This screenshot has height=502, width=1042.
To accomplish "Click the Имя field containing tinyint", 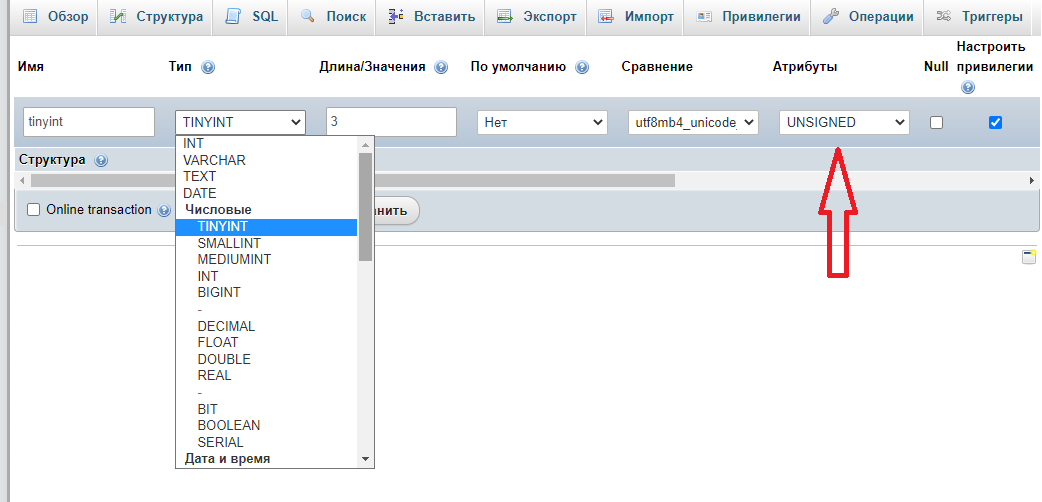I will coord(88,122).
